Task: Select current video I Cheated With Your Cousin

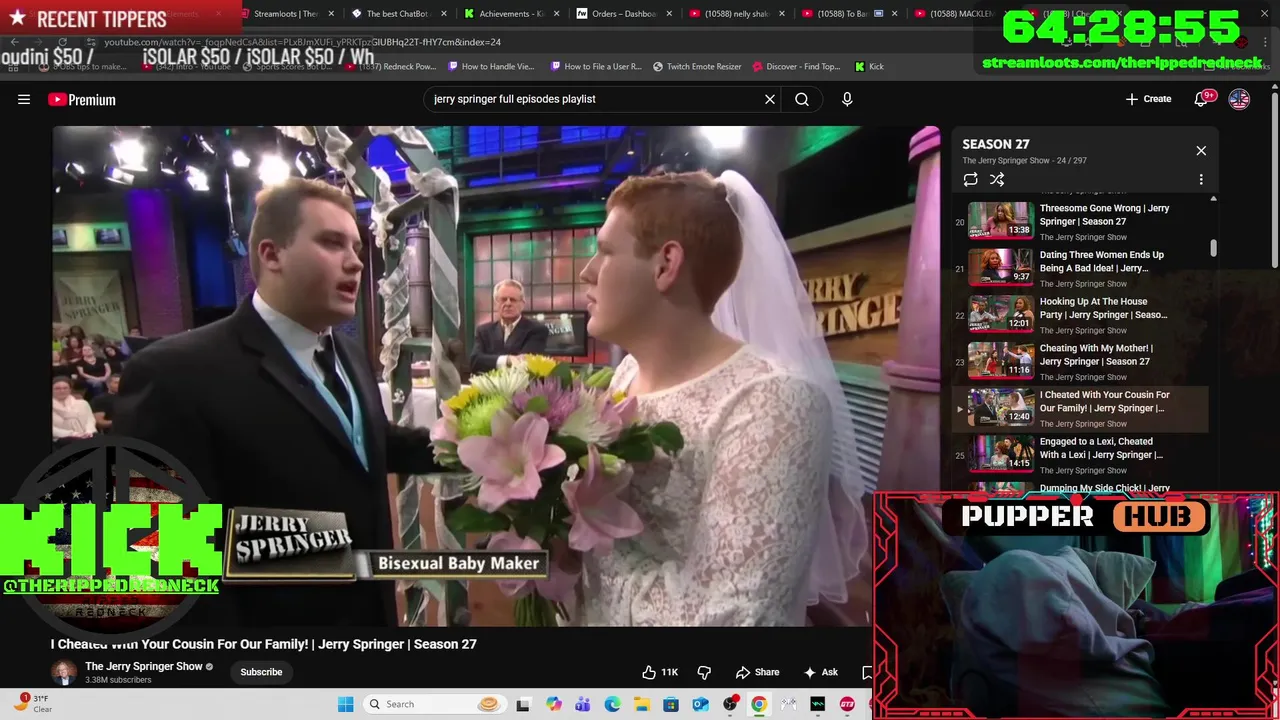Action: pos(1081,408)
